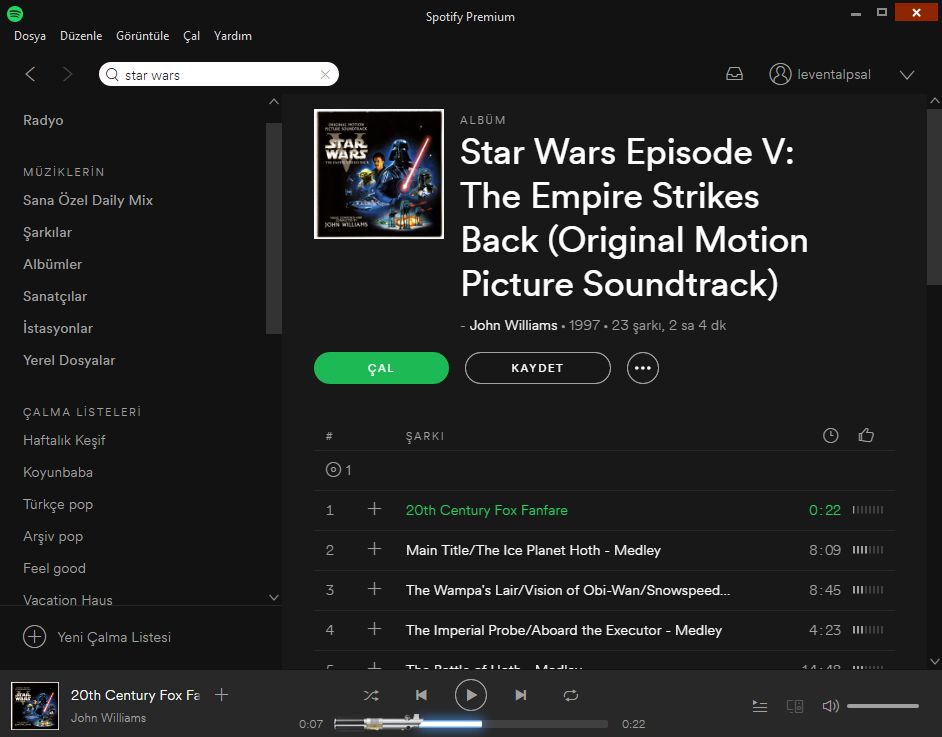
Task: Mute with the volume speaker icon
Action: click(830, 706)
